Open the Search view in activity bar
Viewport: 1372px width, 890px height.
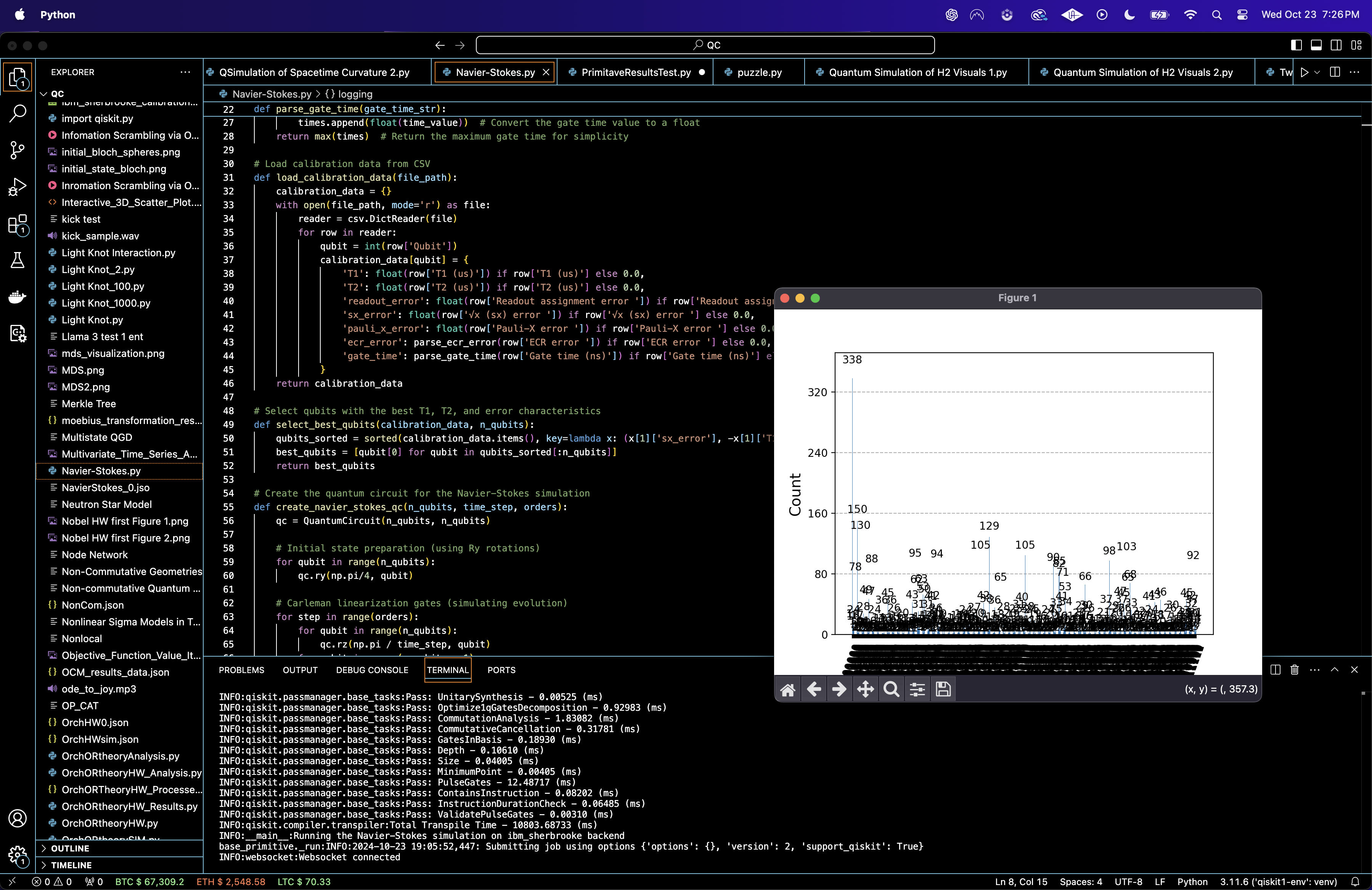(18, 114)
